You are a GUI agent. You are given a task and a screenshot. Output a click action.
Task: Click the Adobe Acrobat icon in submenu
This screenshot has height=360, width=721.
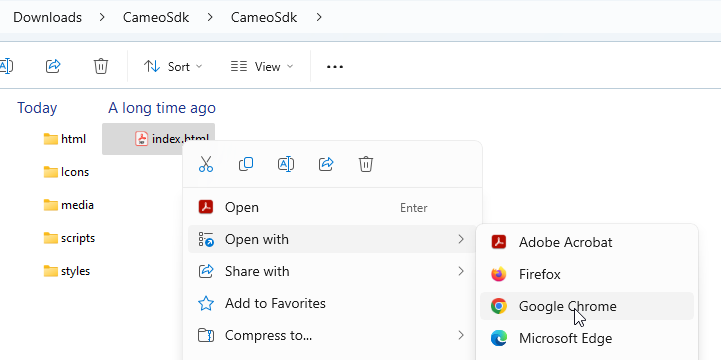click(498, 242)
